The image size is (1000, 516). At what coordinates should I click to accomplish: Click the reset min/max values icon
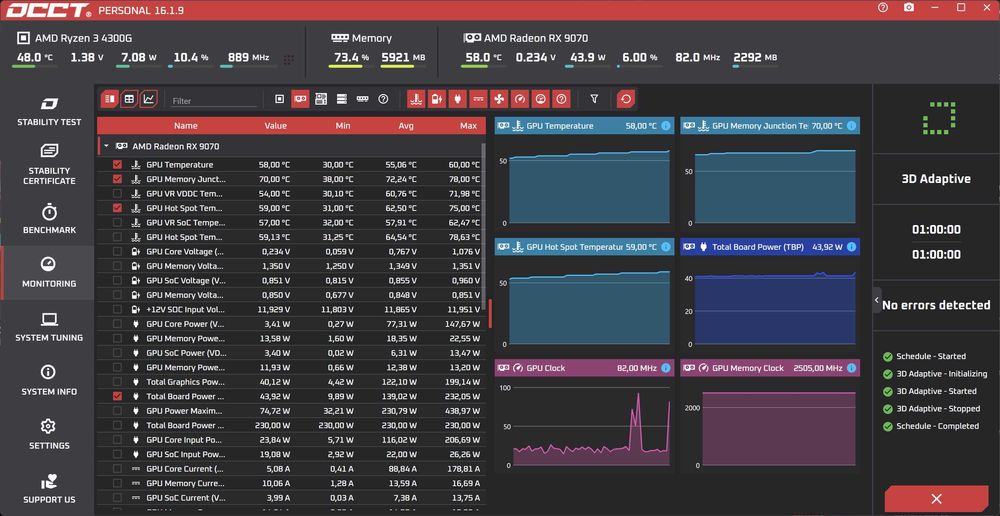[626, 99]
